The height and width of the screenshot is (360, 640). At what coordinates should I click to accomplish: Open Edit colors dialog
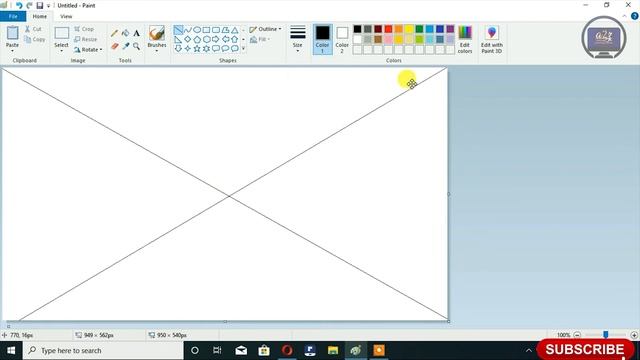tap(465, 39)
